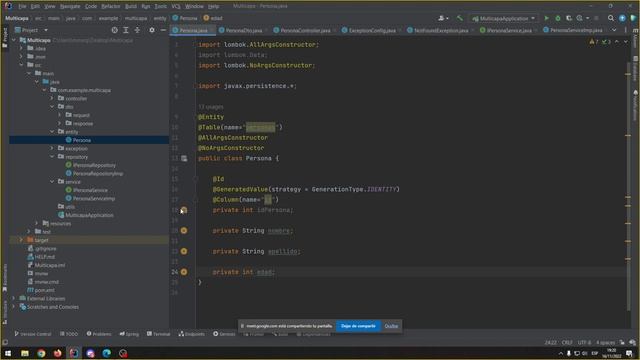Collapse the entity package
Viewport: 640px width, 360px height.
coord(52,132)
